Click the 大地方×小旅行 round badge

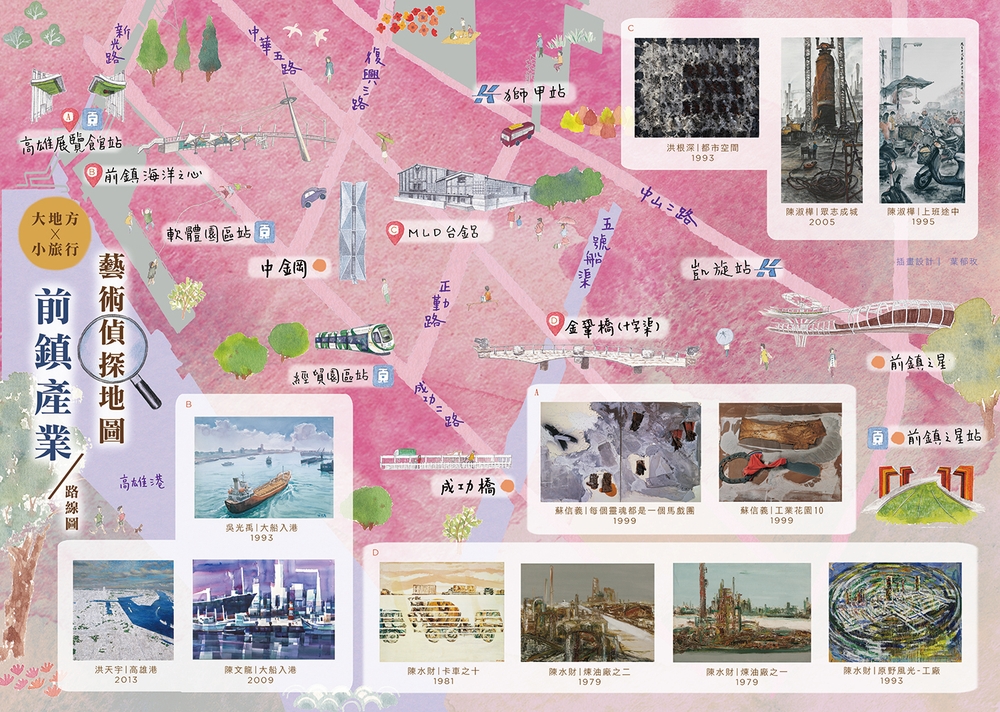pyautogui.click(x=55, y=234)
